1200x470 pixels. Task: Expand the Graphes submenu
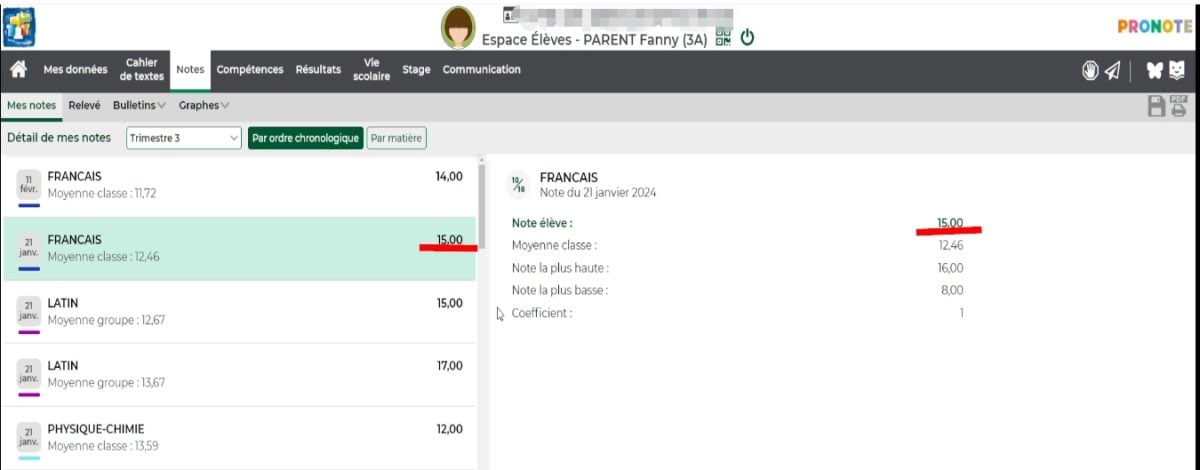(204, 105)
